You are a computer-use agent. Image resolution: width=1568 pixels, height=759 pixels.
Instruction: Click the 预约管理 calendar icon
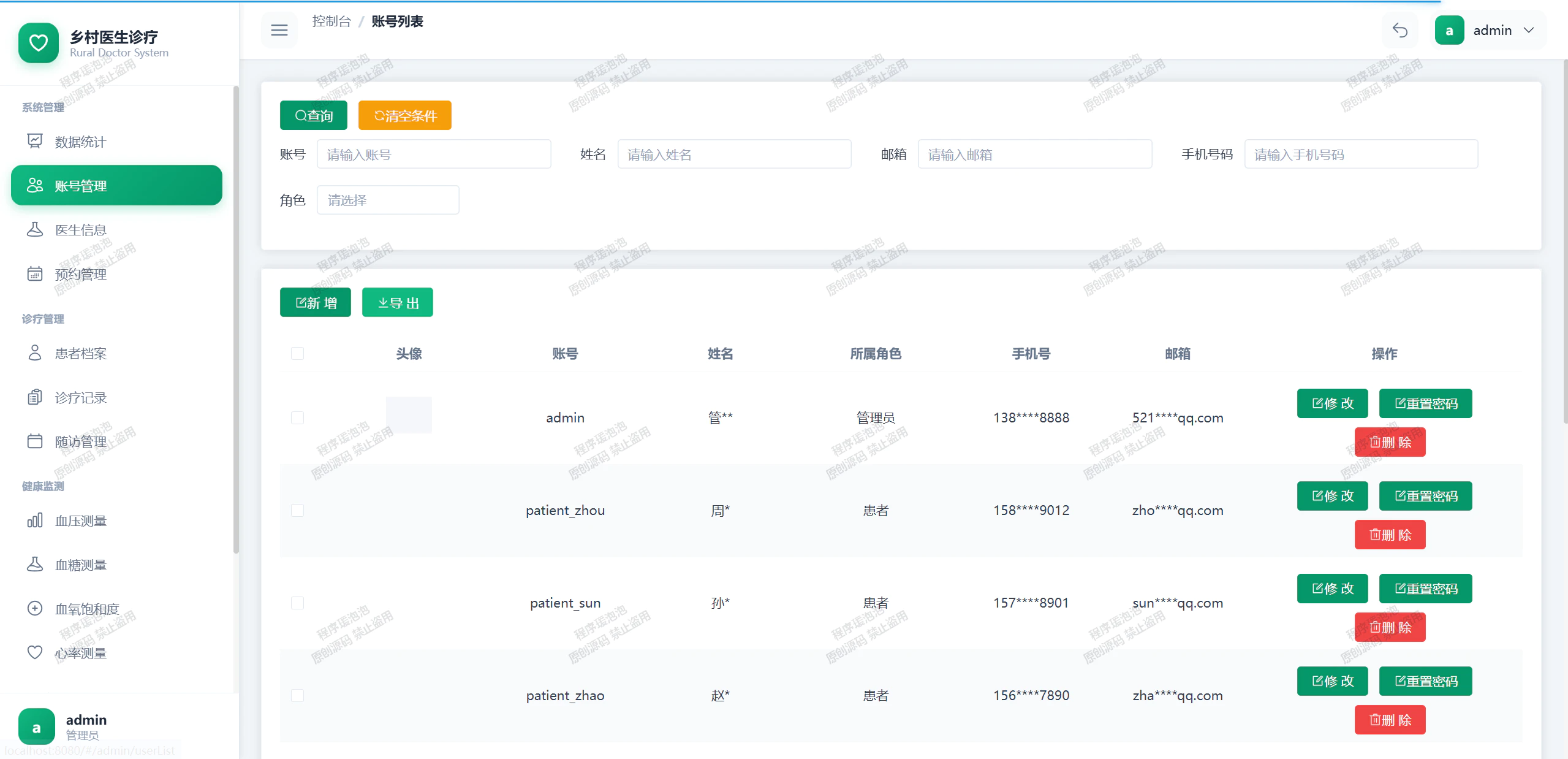pos(35,273)
